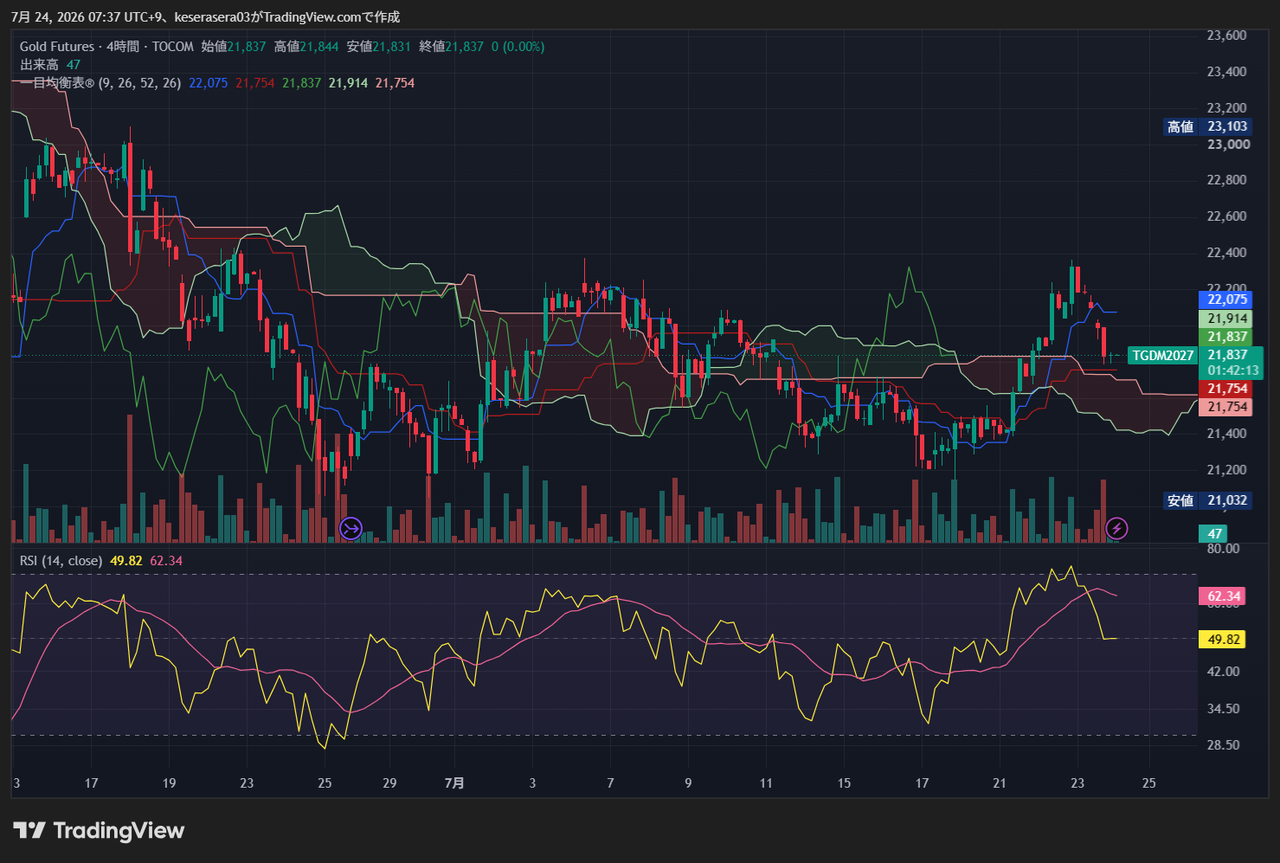Click the 22,400 price axis tick
The height and width of the screenshot is (863, 1280).
click(x=1226, y=252)
